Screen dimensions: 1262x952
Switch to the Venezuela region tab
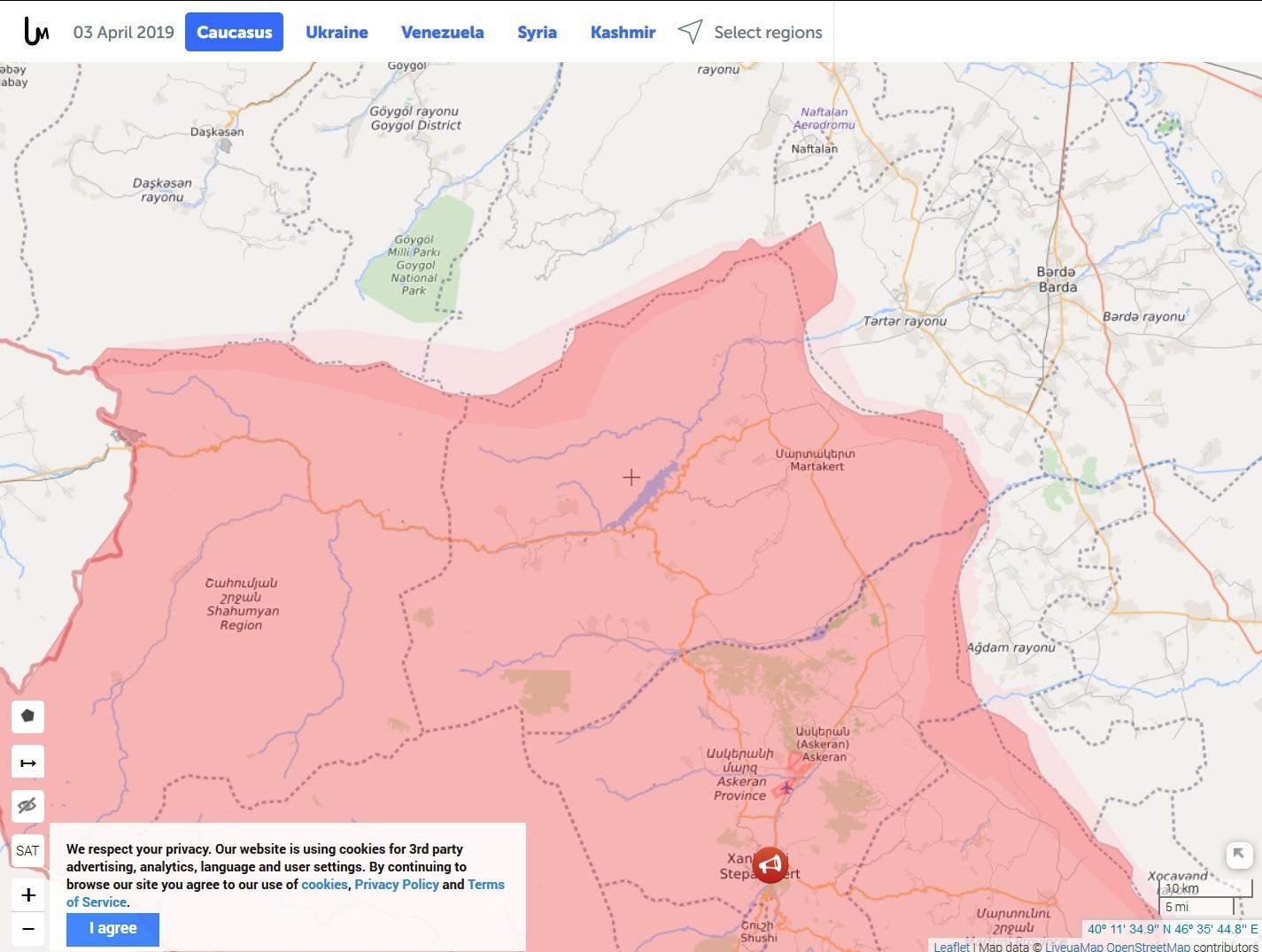point(442,32)
